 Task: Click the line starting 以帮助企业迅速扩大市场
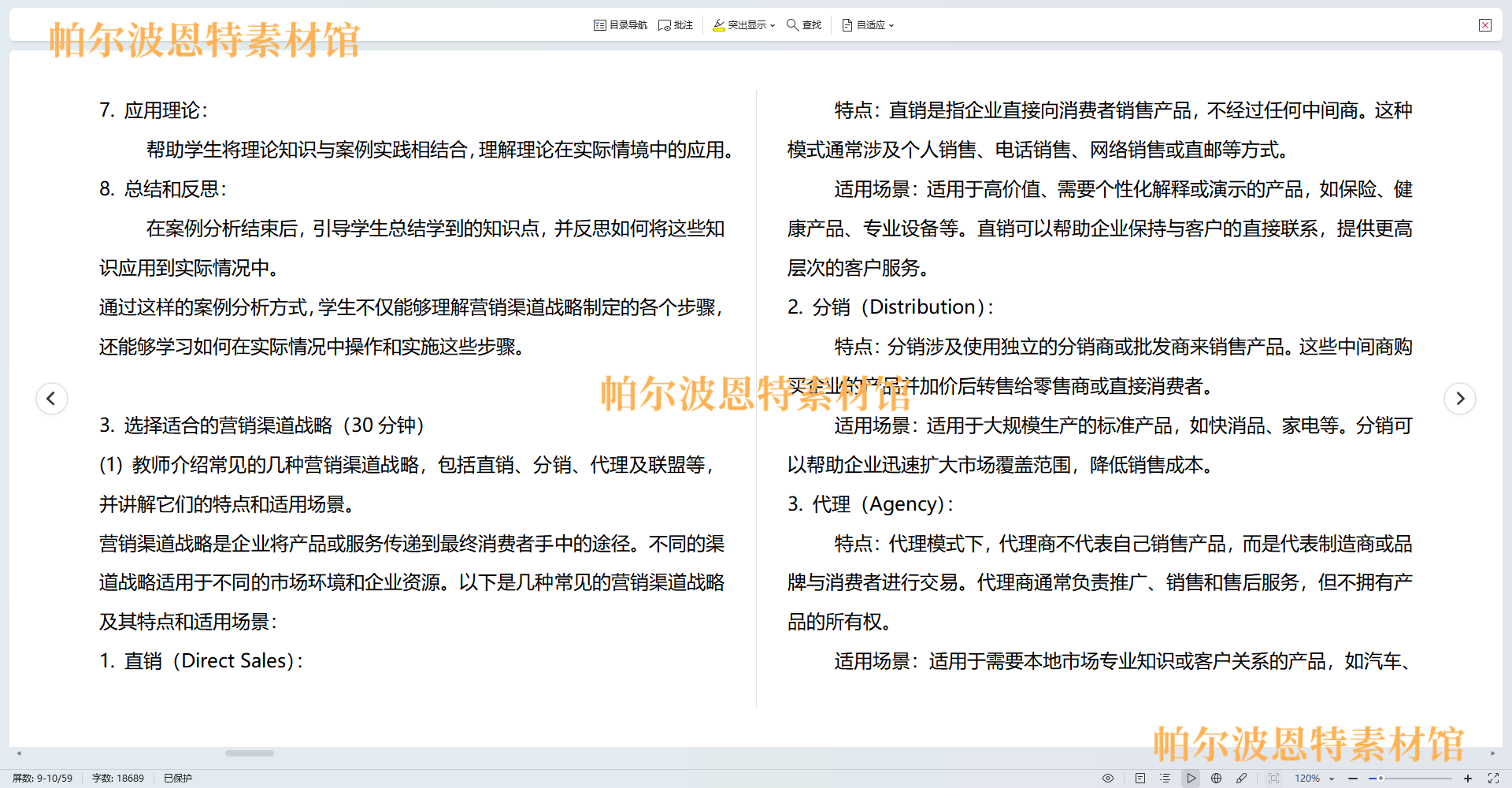coord(1001,465)
